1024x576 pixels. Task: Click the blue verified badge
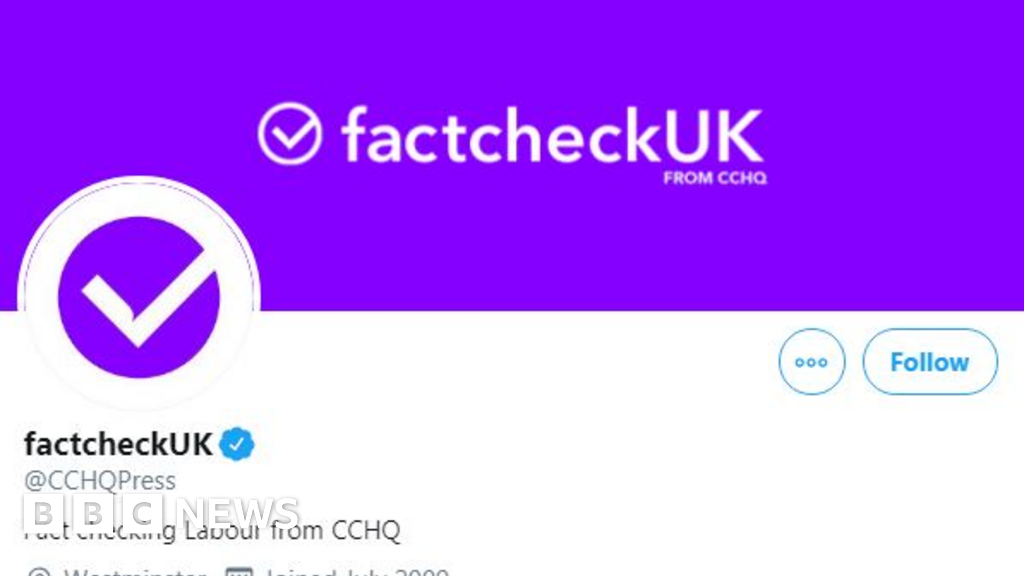[238, 443]
